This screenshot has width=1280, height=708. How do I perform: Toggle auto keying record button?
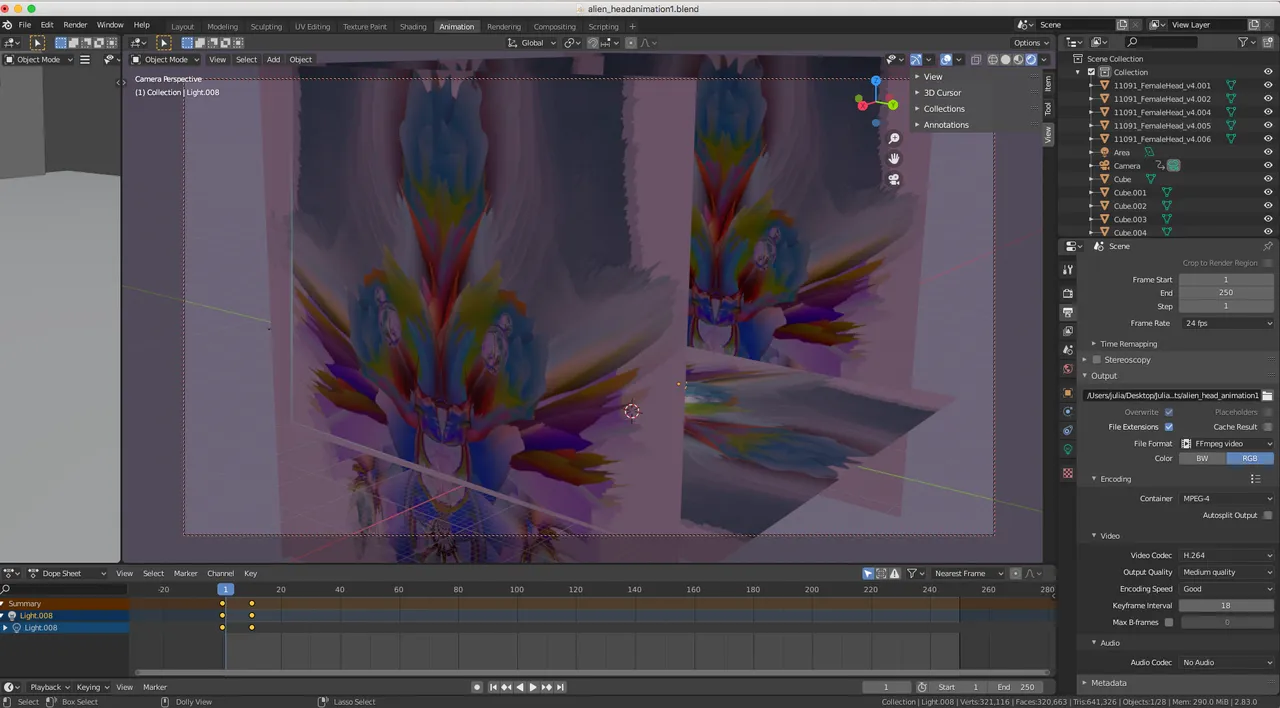coord(477,687)
